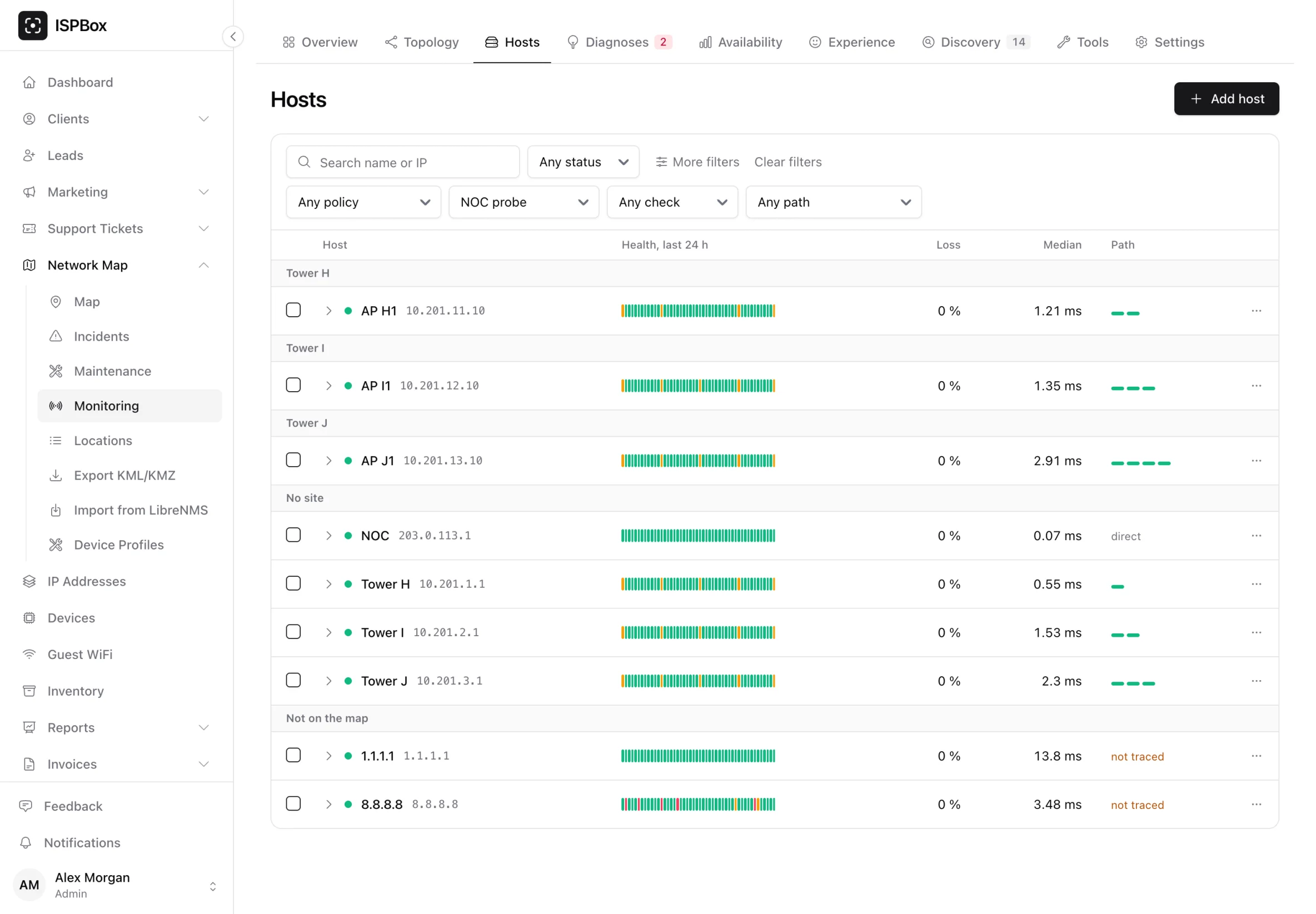The height and width of the screenshot is (914, 1316).
Task: Open the Any policy dropdown
Action: (363, 202)
